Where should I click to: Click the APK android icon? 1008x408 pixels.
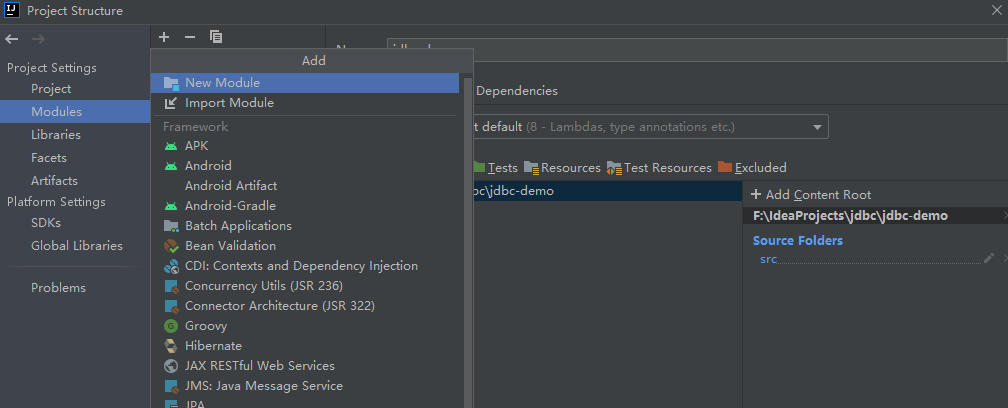point(171,146)
